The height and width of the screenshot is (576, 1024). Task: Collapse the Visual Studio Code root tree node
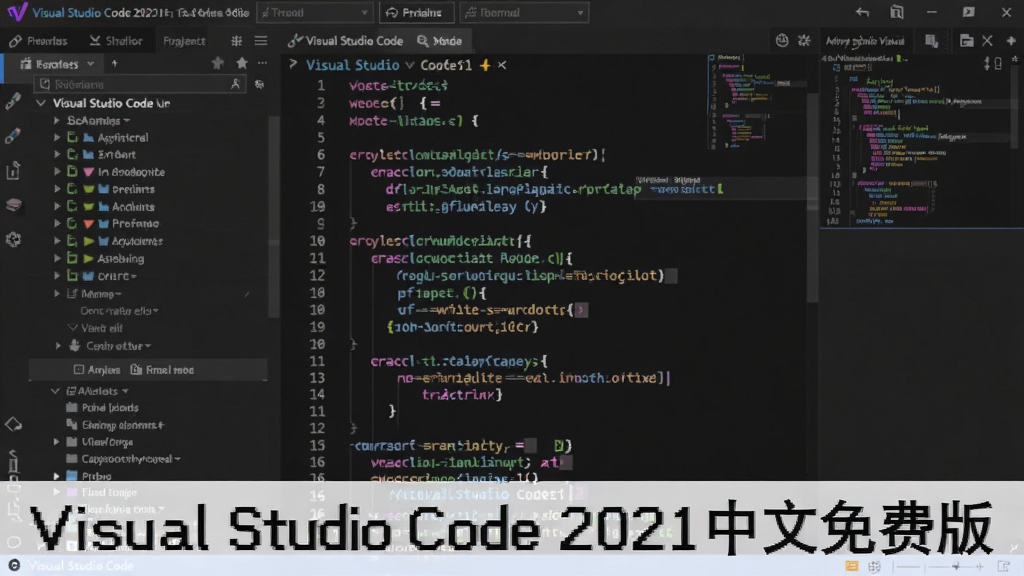(41, 103)
